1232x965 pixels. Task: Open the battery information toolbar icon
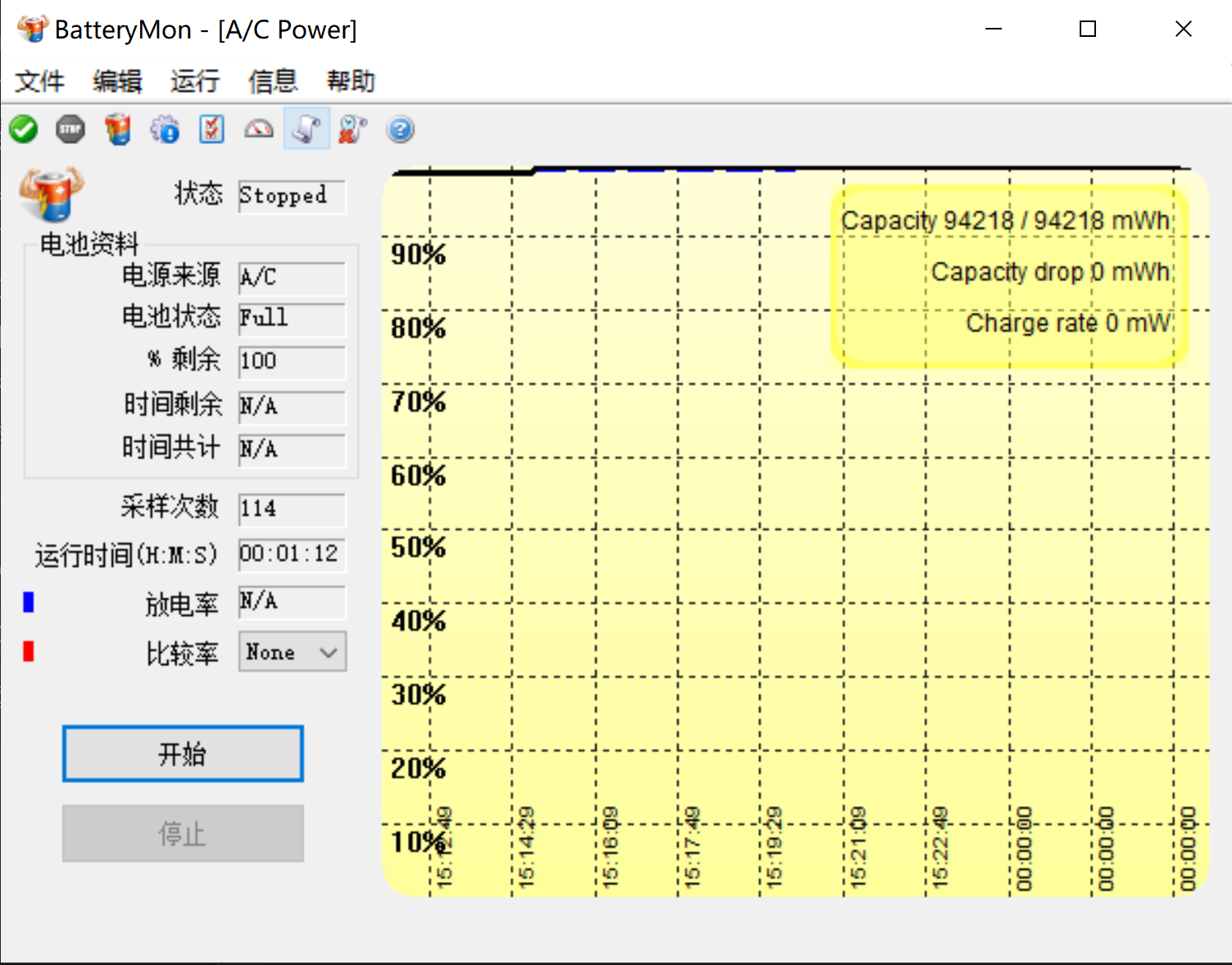pos(118,129)
